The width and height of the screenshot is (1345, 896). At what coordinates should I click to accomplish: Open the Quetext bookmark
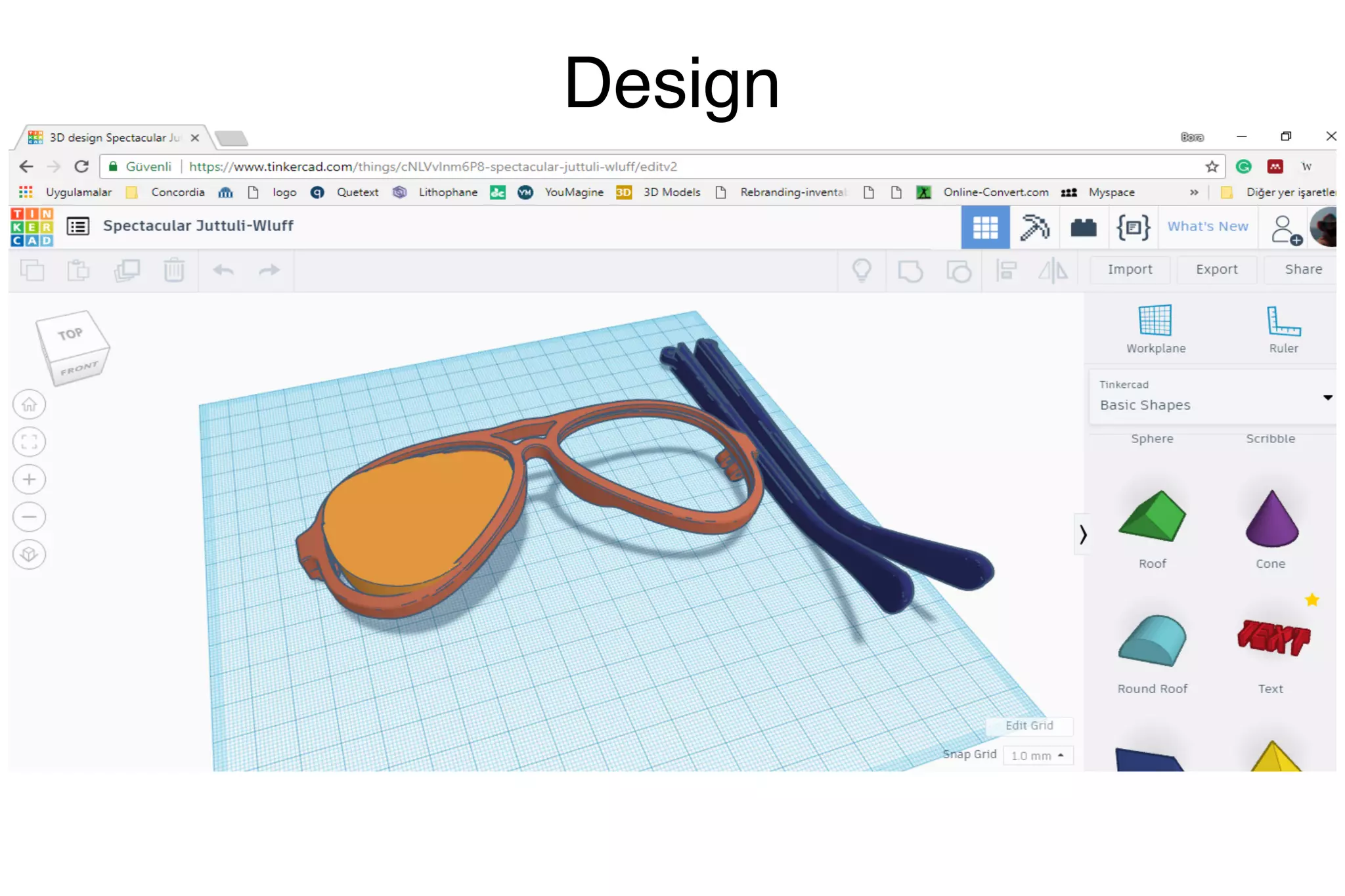(345, 192)
